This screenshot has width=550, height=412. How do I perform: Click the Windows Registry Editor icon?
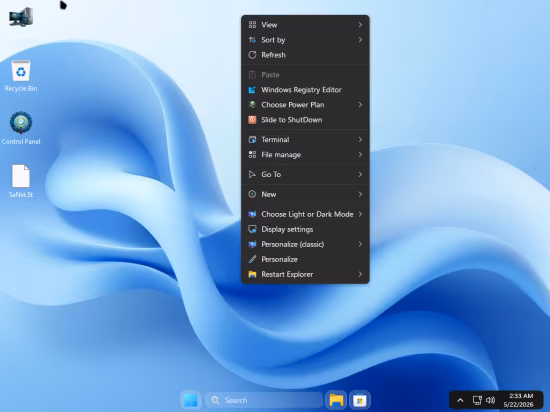(252, 90)
